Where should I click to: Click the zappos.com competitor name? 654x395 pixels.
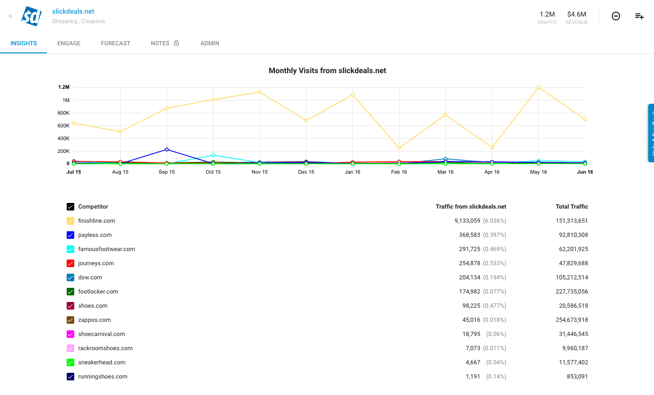click(95, 320)
